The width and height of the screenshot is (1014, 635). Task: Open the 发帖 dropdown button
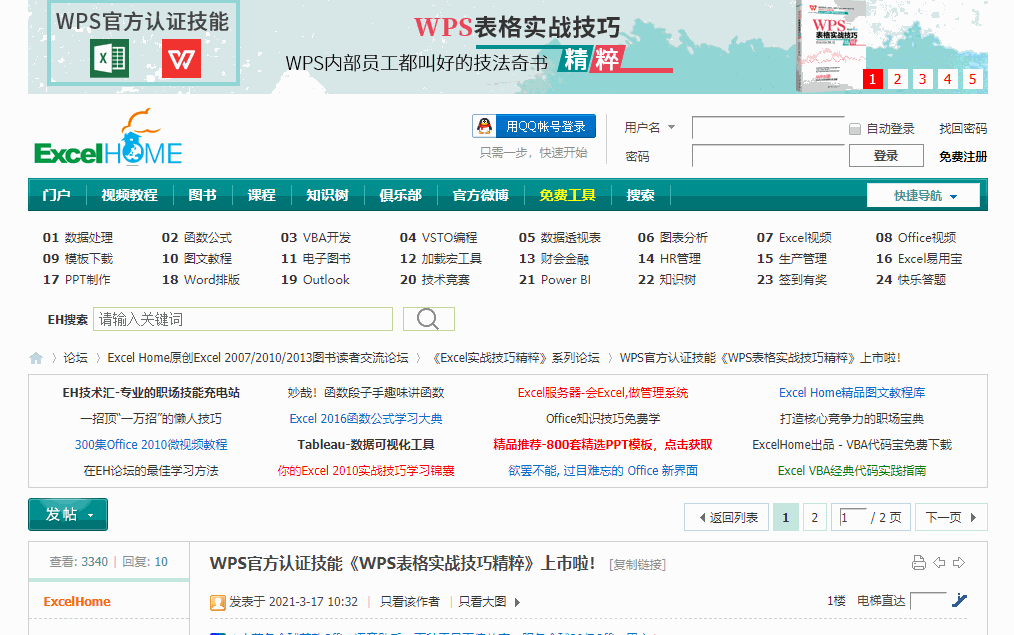68,515
